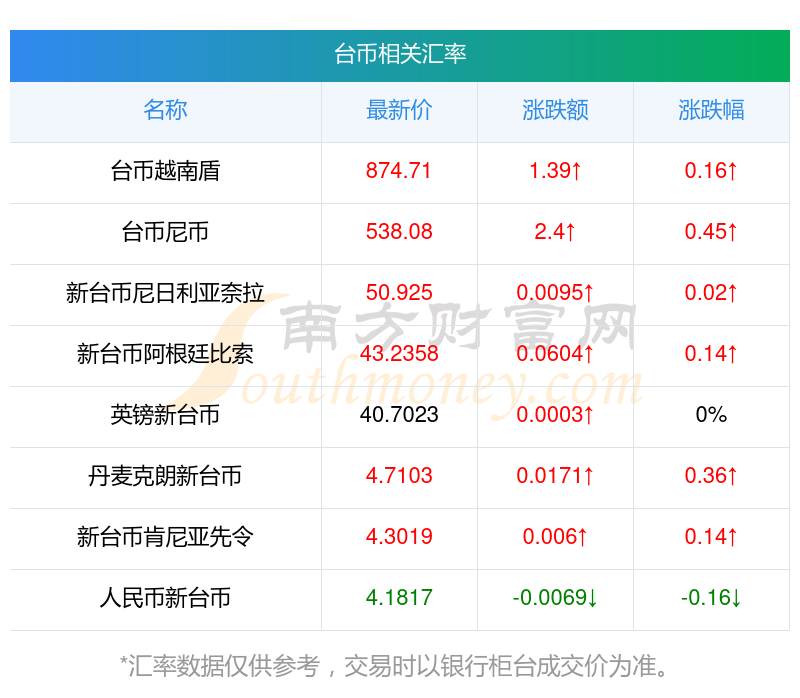Screen dimensions: 800x698
Task: Select the 人民币新台币 row name
Action: [165, 598]
